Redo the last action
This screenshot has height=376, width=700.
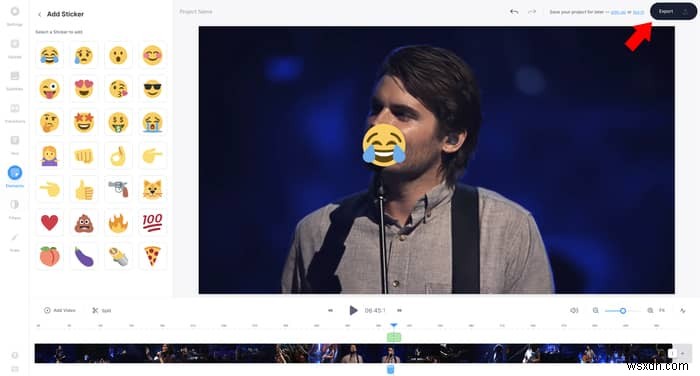pos(532,12)
